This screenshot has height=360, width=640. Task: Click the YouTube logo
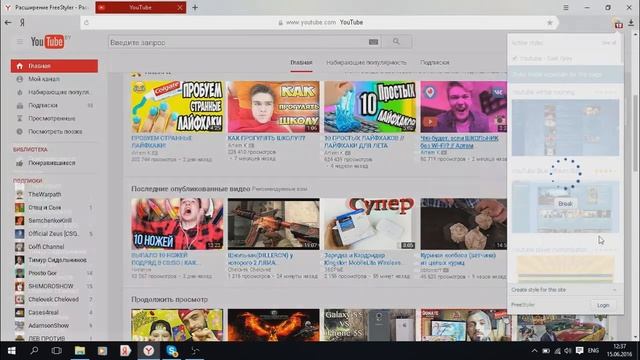coord(47,41)
